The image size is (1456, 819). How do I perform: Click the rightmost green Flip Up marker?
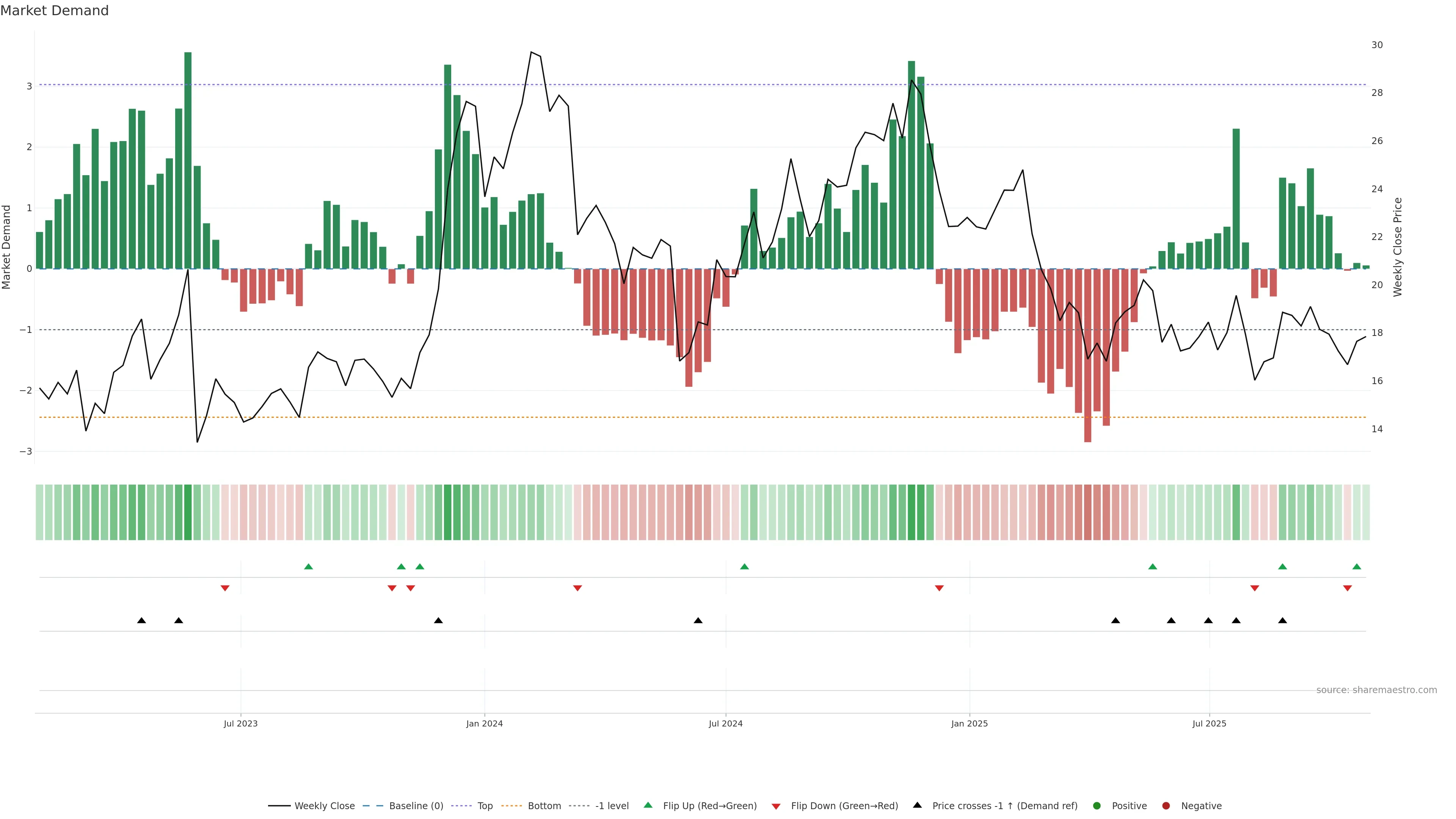(x=1357, y=566)
